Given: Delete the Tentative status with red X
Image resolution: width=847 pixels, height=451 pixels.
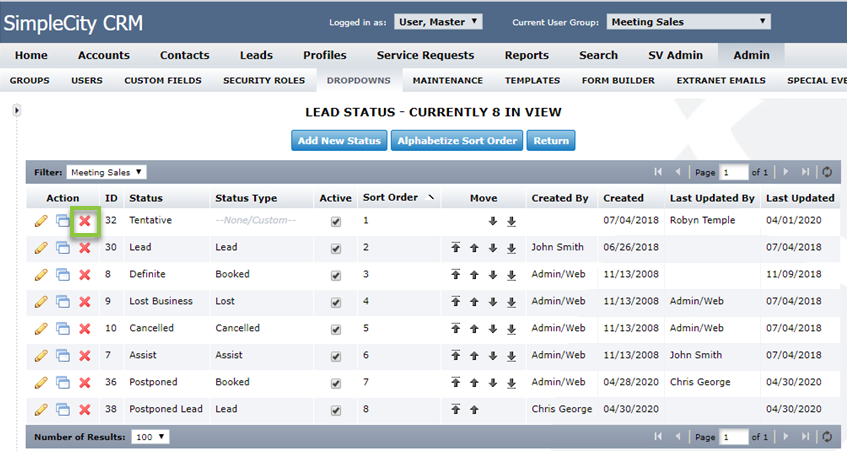Looking at the screenshot, I should pyautogui.click(x=85, y=221).
